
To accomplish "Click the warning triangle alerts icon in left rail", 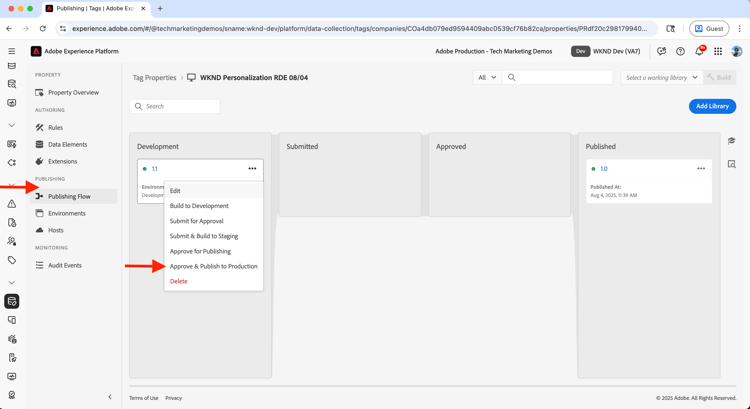I will click(12, 204).
